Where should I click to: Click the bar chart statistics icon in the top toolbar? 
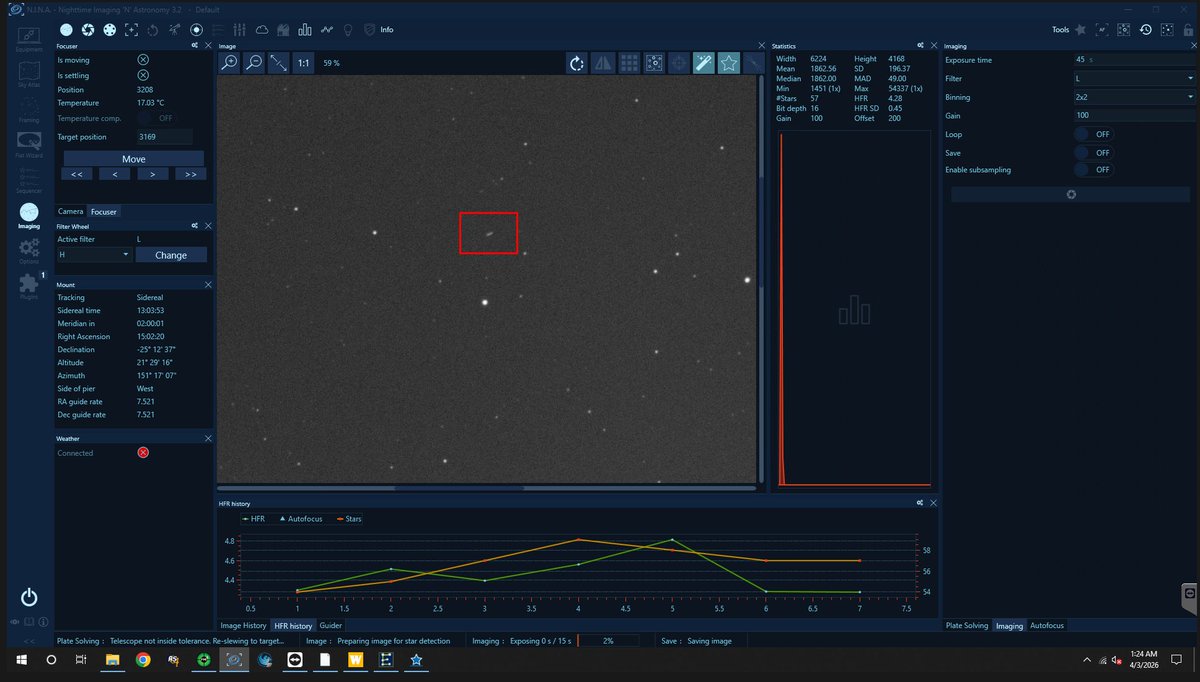coord(305,29)
